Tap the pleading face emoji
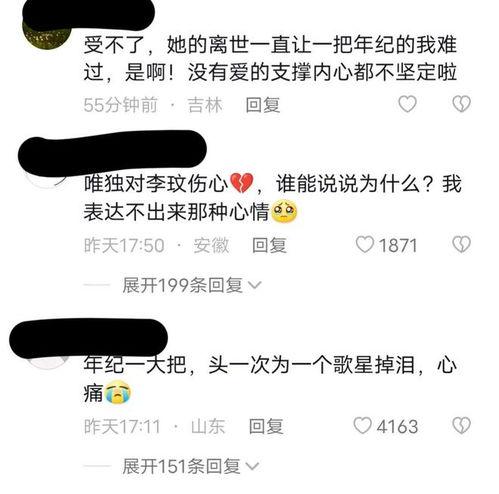The width and height of the screenshot is (499, 494). click(x=284, y=211)
